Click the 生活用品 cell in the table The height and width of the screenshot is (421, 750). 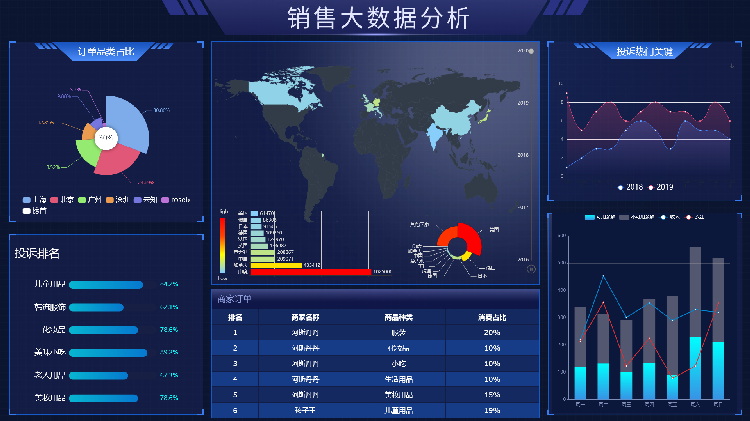coord(398,379)
